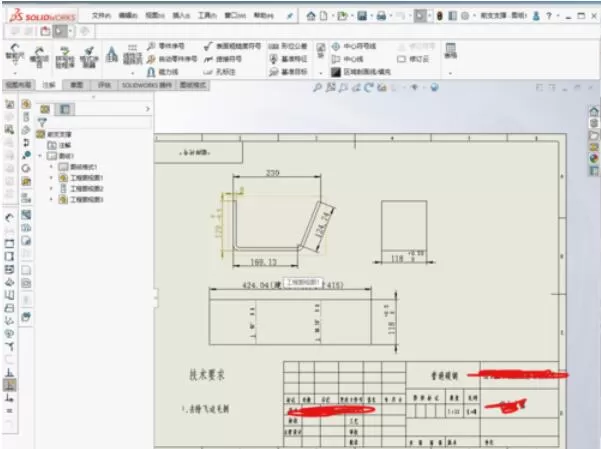
Task: Open the 文件 (File) menu
Action: click(101, 16)
